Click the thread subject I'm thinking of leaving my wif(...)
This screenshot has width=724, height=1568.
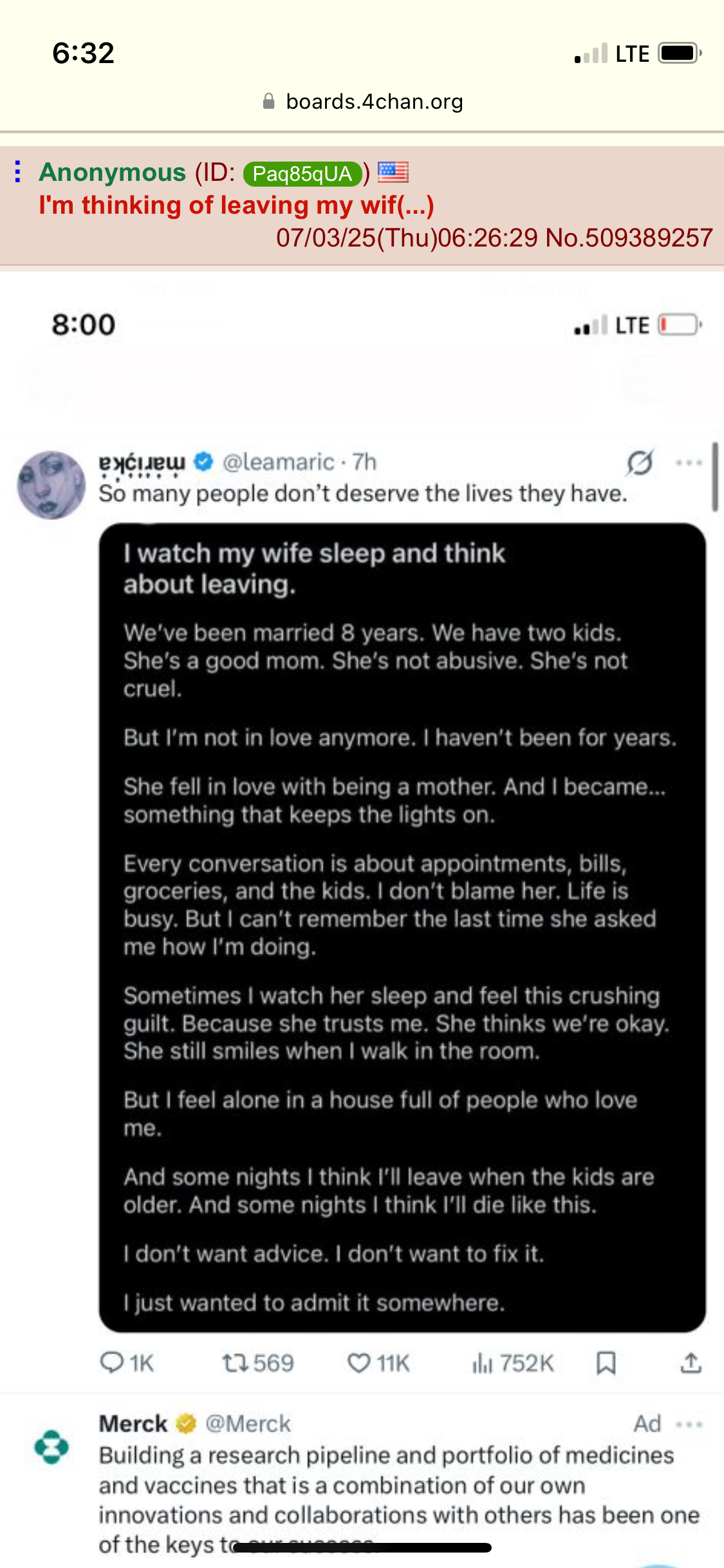236,205
